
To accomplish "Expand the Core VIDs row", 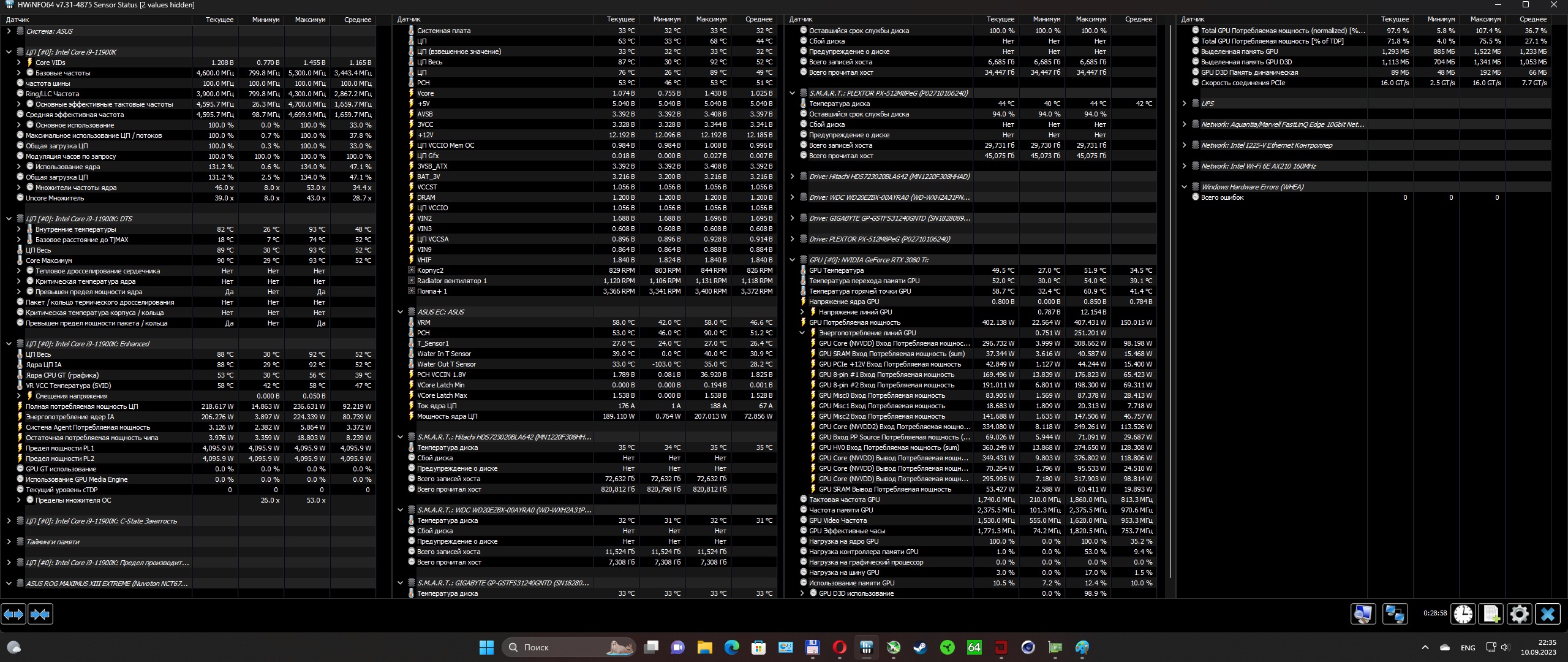I will point(18,63).
